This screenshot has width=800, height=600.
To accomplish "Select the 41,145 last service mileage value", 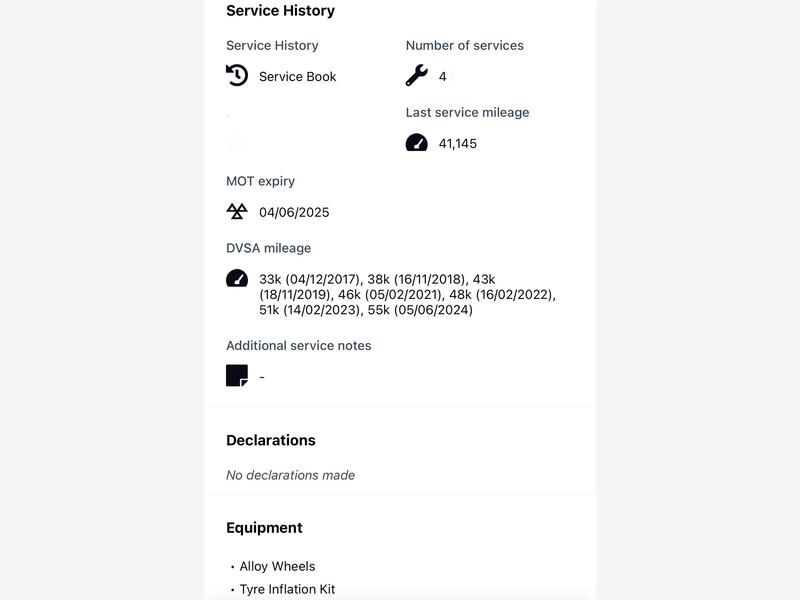I will pyautogui.click(x=458, y=143).
